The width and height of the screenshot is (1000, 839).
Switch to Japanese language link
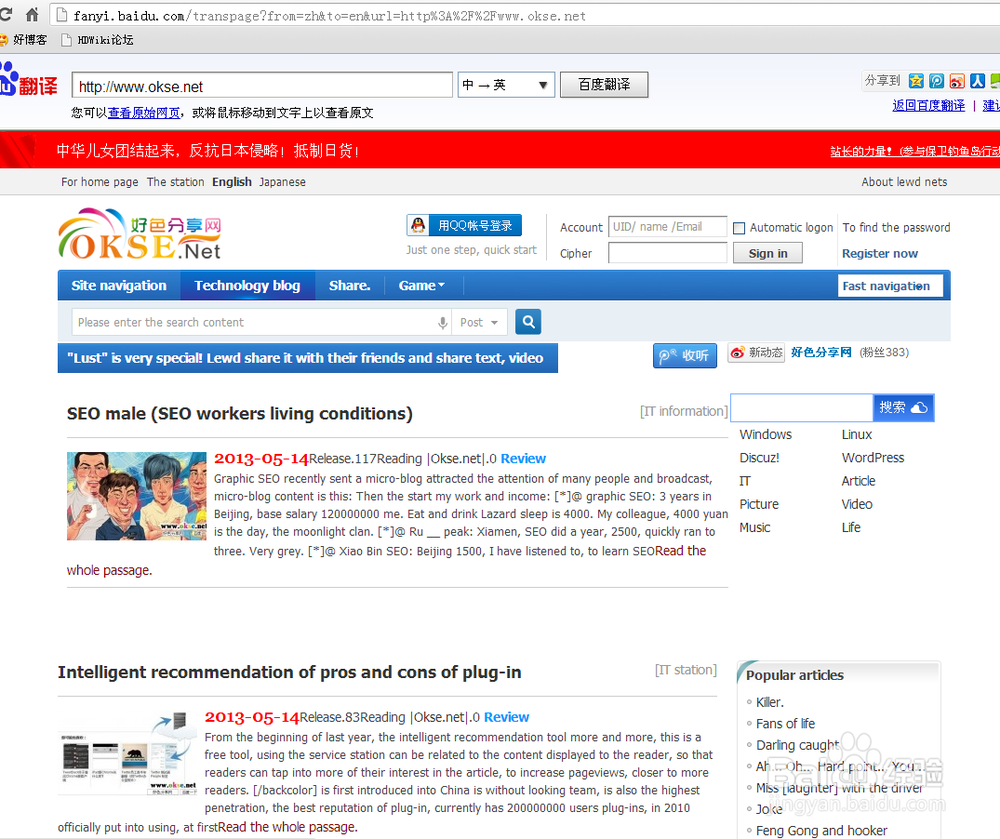click(282, 182)
